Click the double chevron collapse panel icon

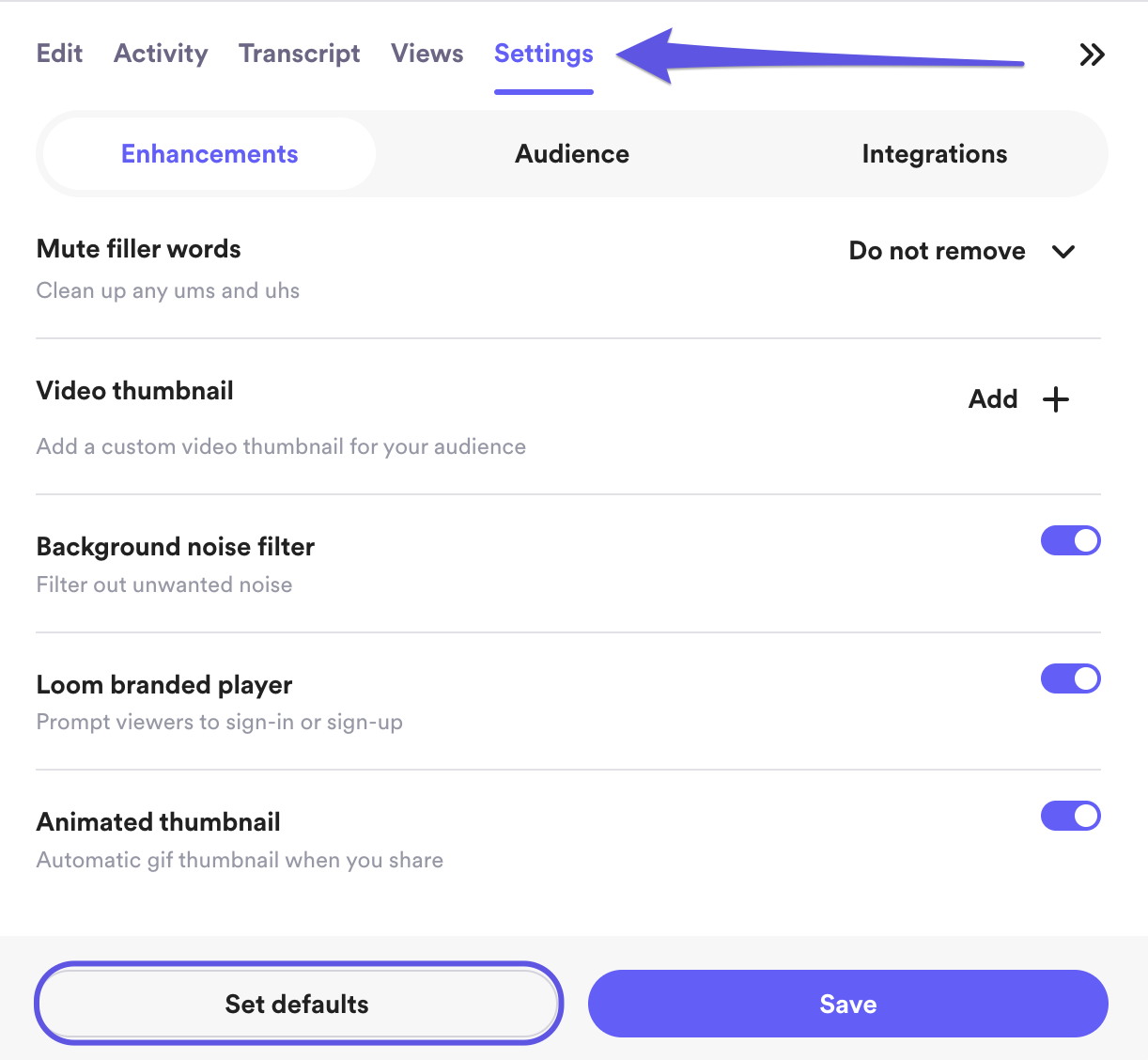1092,55
